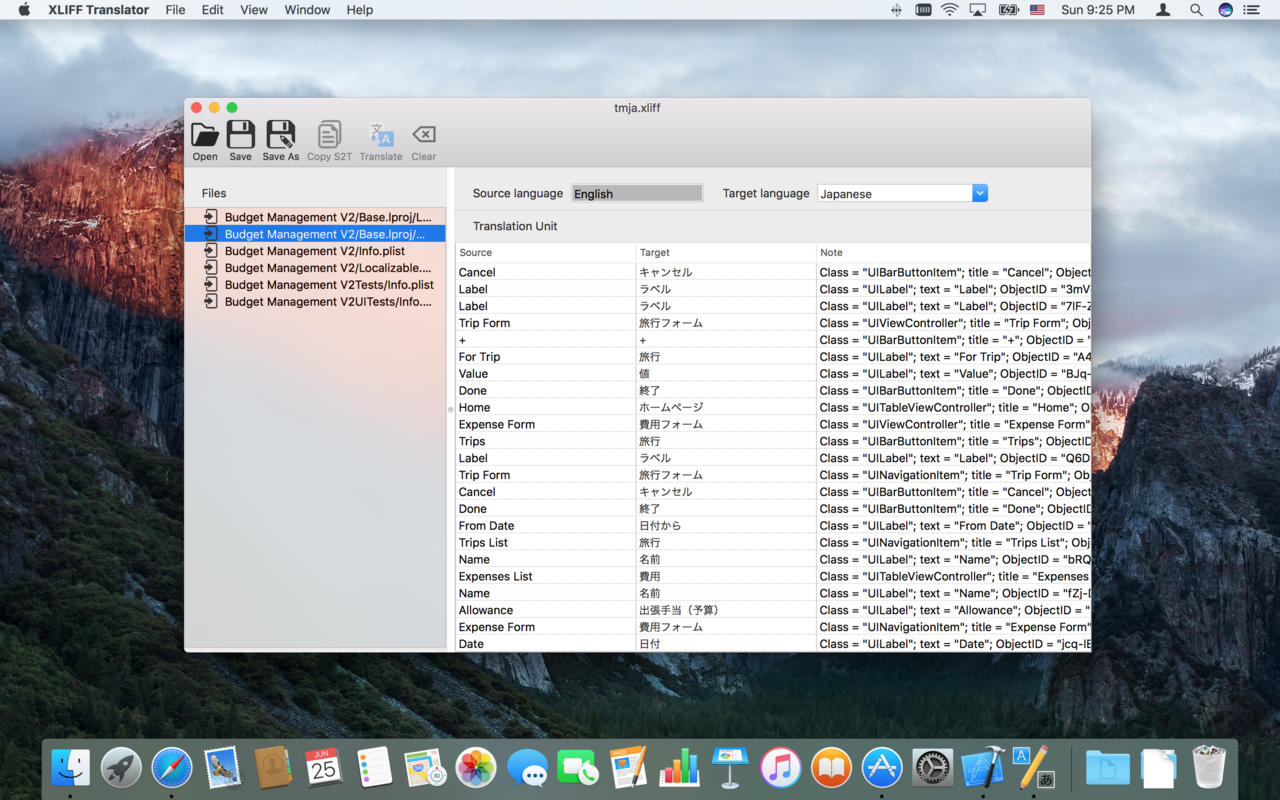Click the Note column header
The width and height of the screenshot is (1280, 800).
954,253
